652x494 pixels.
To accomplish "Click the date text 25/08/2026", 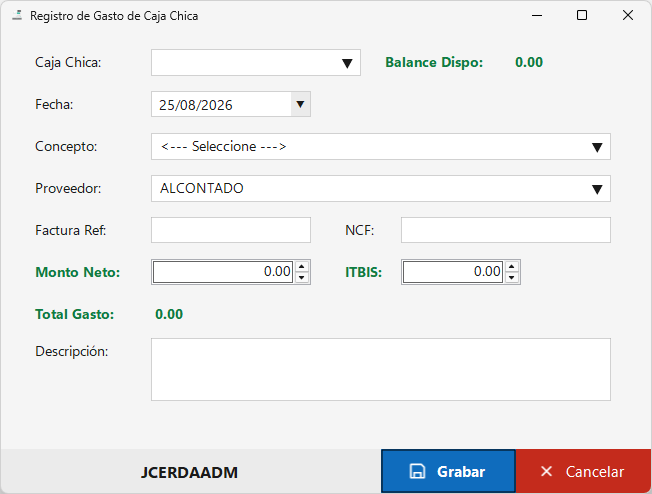I will (x=195, y=105).
